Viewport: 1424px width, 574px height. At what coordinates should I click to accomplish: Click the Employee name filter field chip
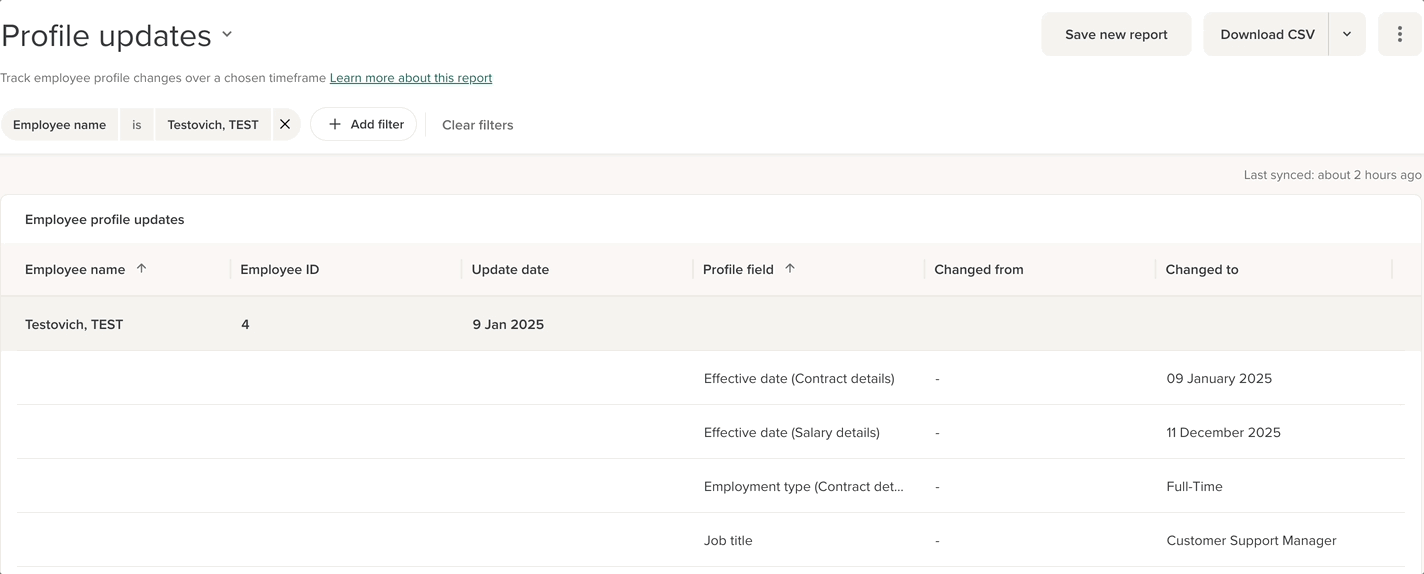59,125
